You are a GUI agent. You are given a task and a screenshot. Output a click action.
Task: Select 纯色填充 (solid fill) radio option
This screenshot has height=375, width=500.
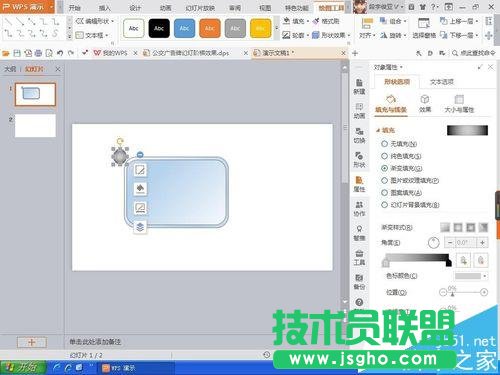point(384,156)
